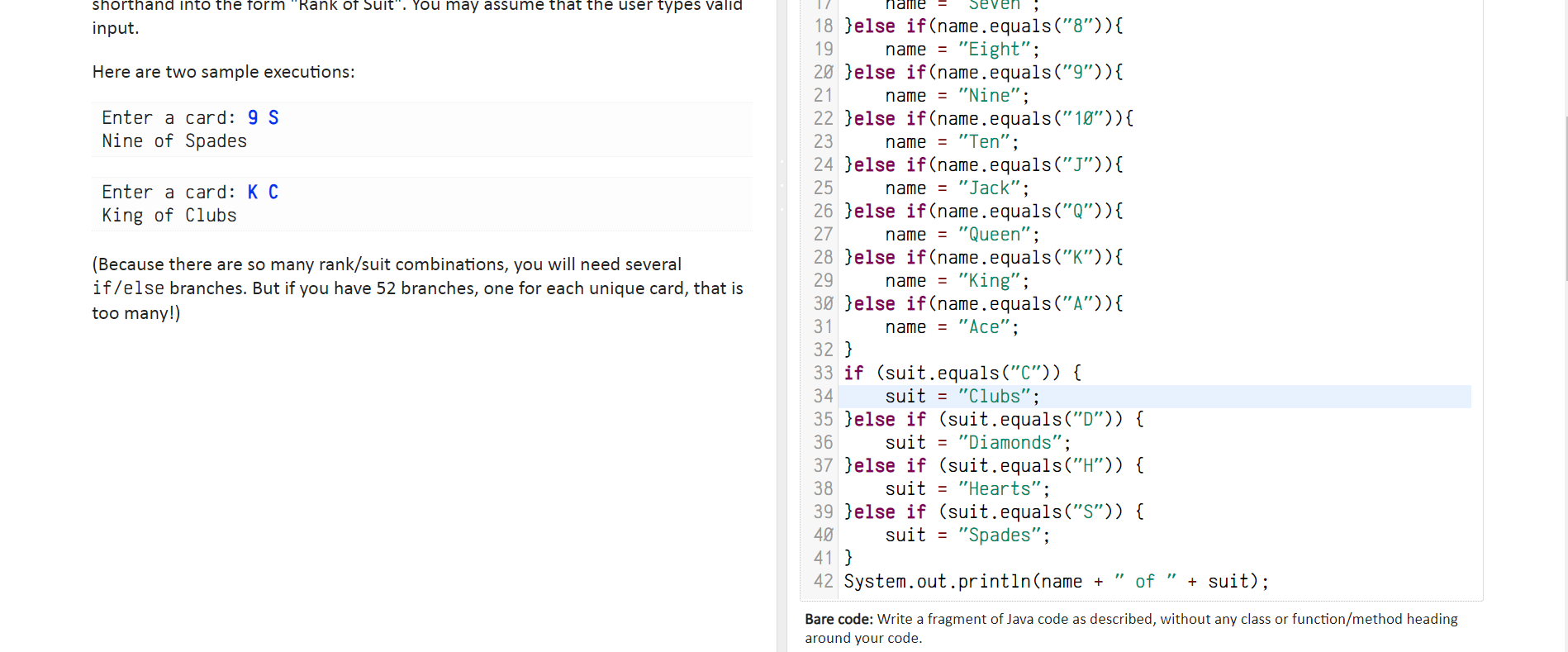Click code line 24 equals "J"
1568x652 pixels.
(x=983, y=164)
